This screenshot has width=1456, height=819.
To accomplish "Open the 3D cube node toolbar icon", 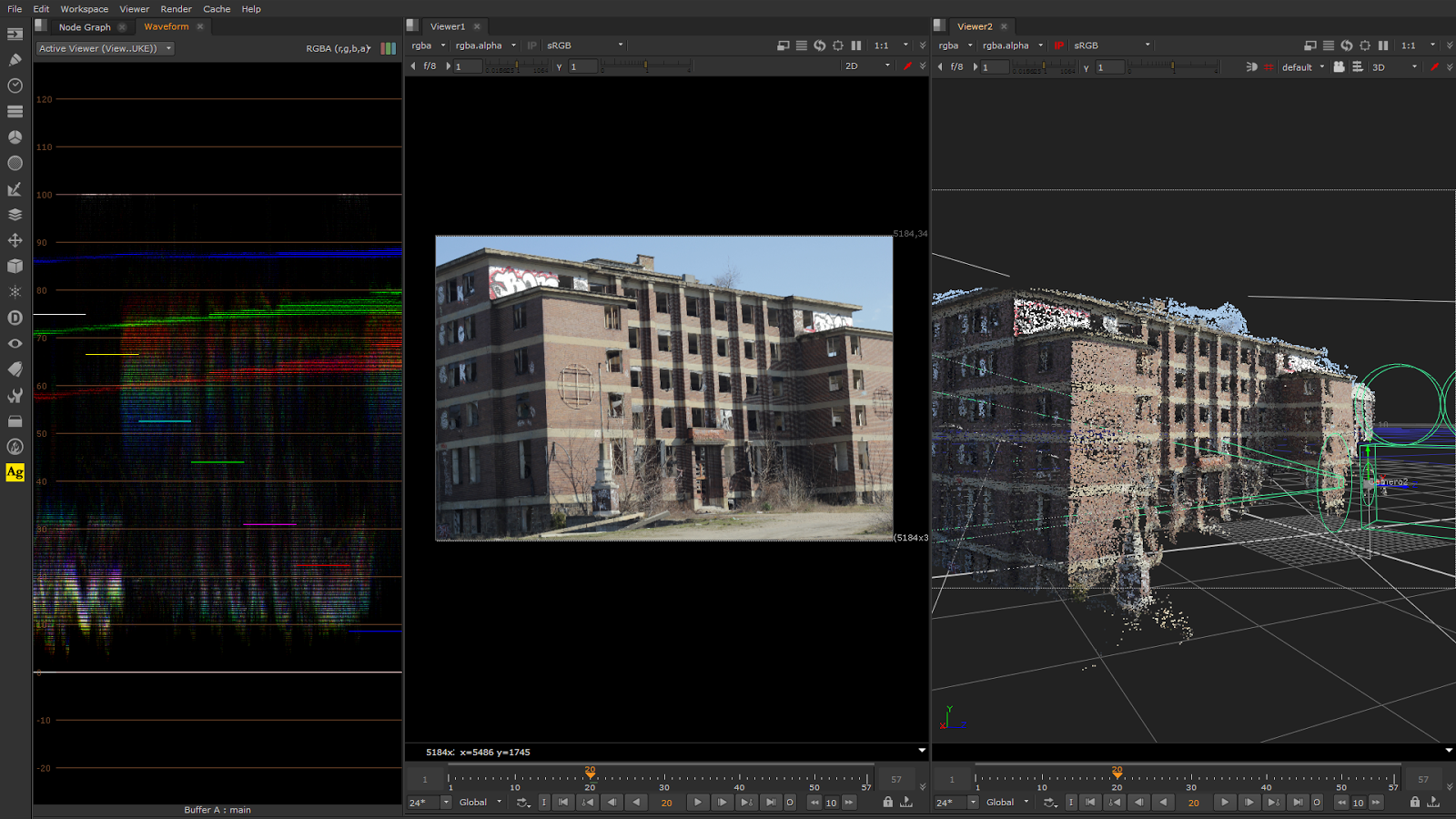I will 14,266.
